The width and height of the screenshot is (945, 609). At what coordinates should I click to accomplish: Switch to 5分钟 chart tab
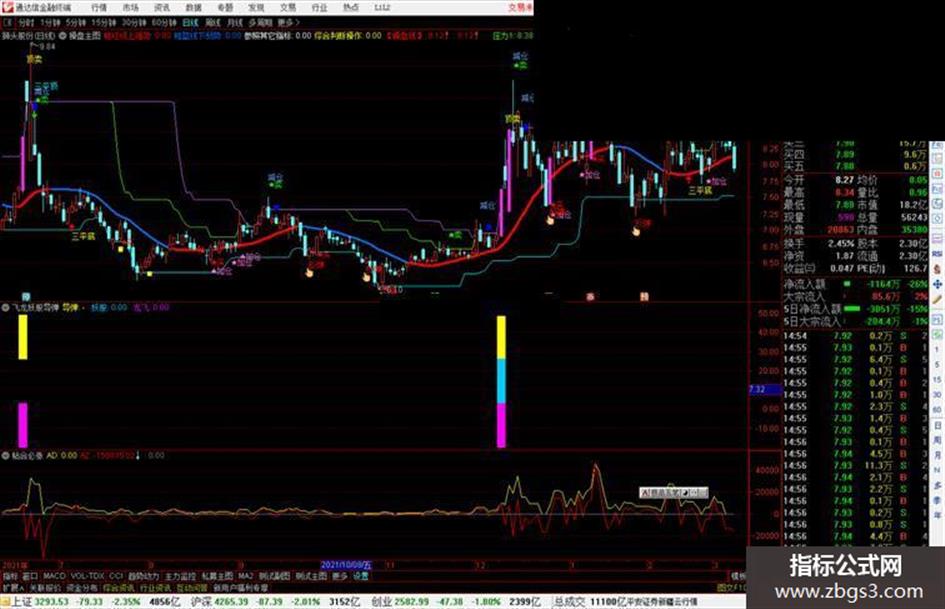pyautogui.click(x=75, y=23)
